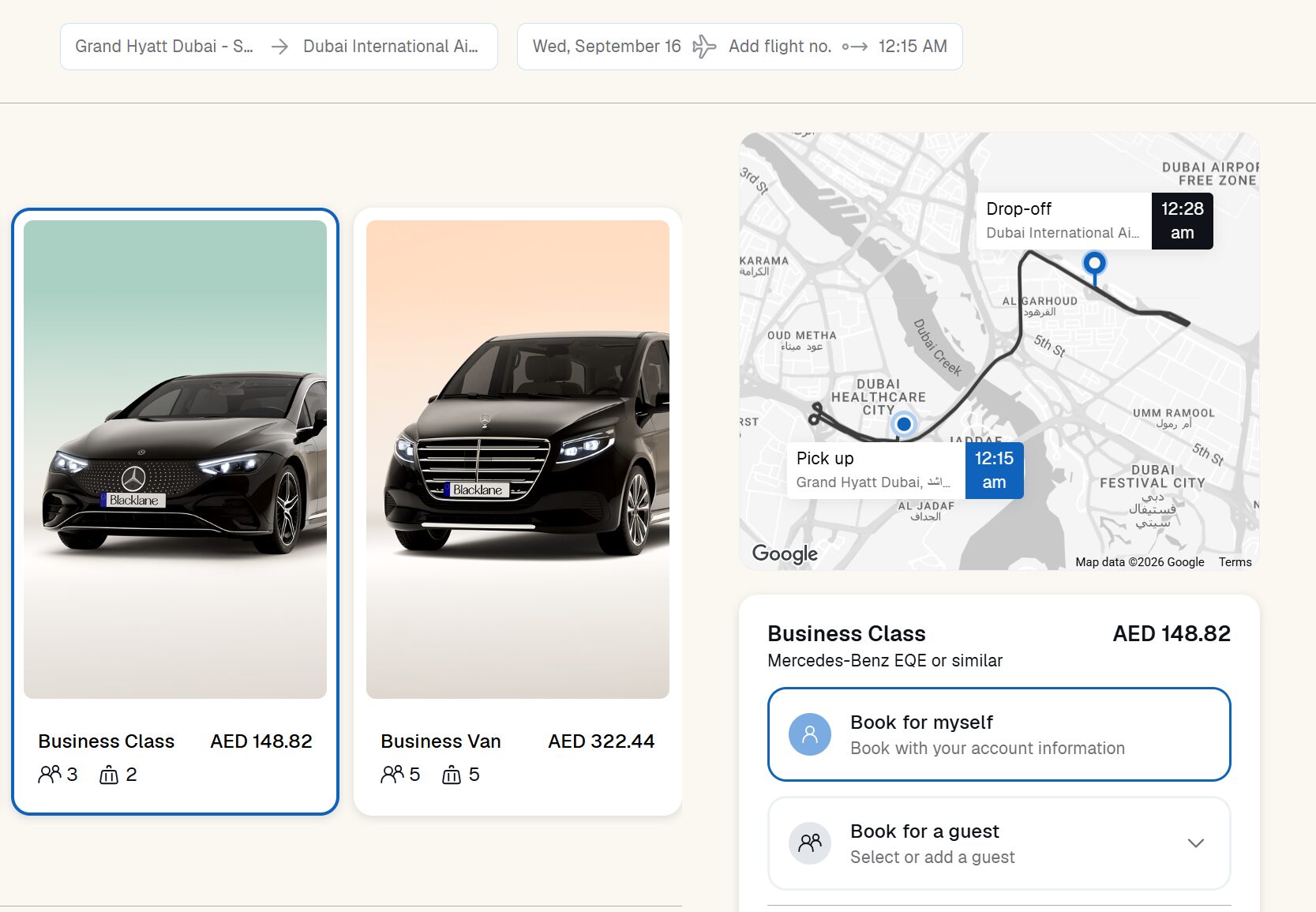This screenshot has width=1316, height=912.
Task: Click the Drop-off label on the map
Action: coord(1018,209)
